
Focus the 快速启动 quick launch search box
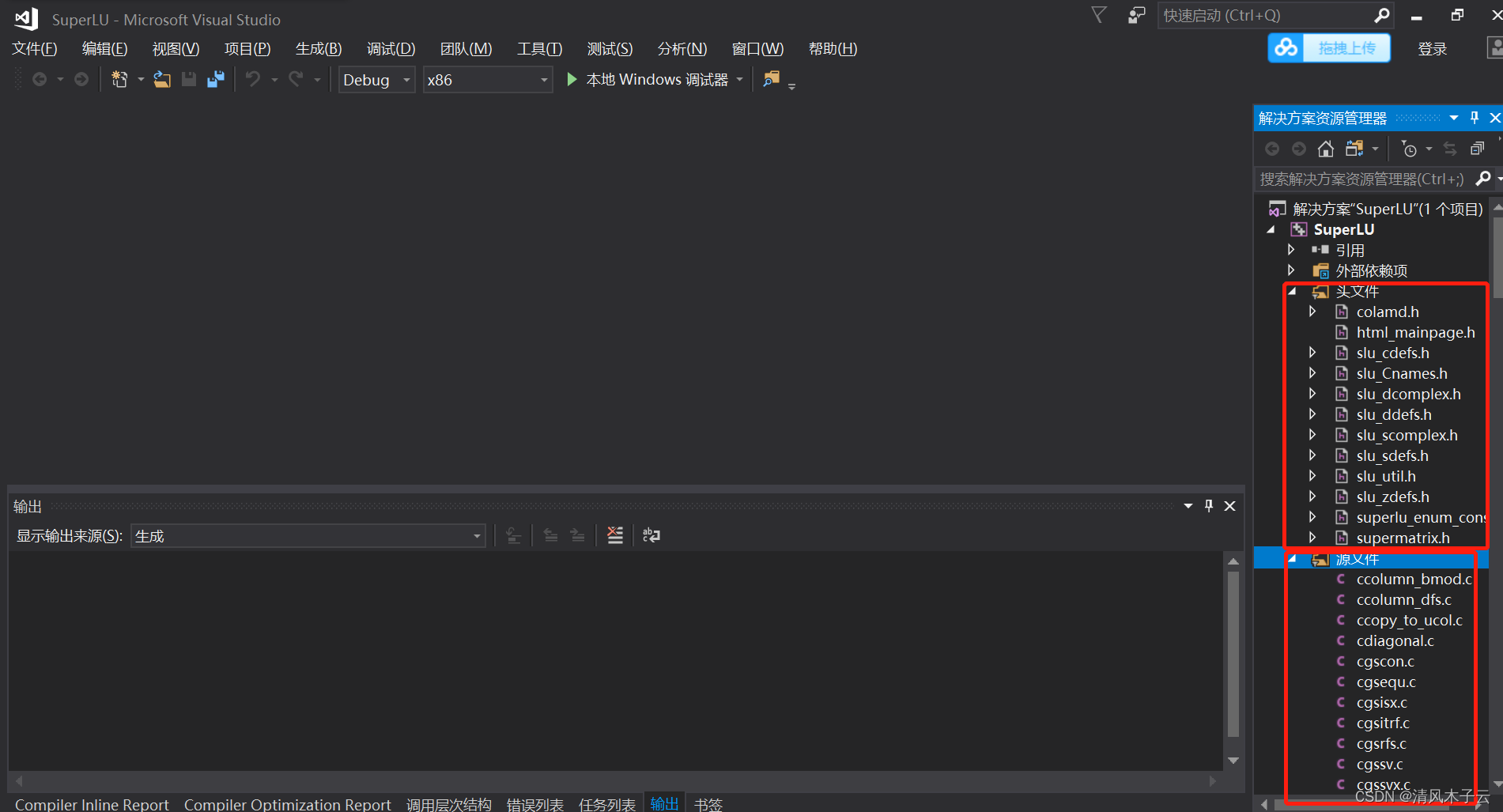coord(1275,15)
